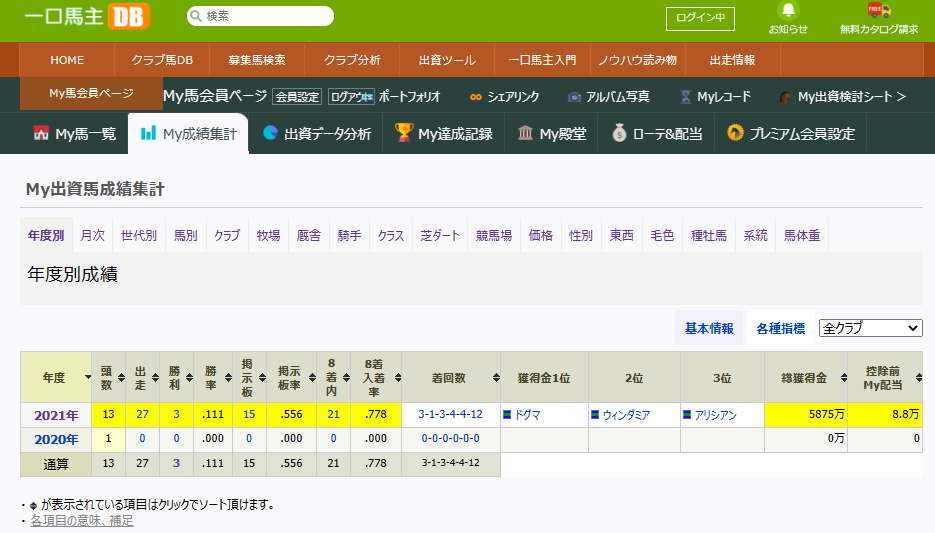935x533 pixels.
Task: Switch to 基本情報 view
Action: coord(709,328)
